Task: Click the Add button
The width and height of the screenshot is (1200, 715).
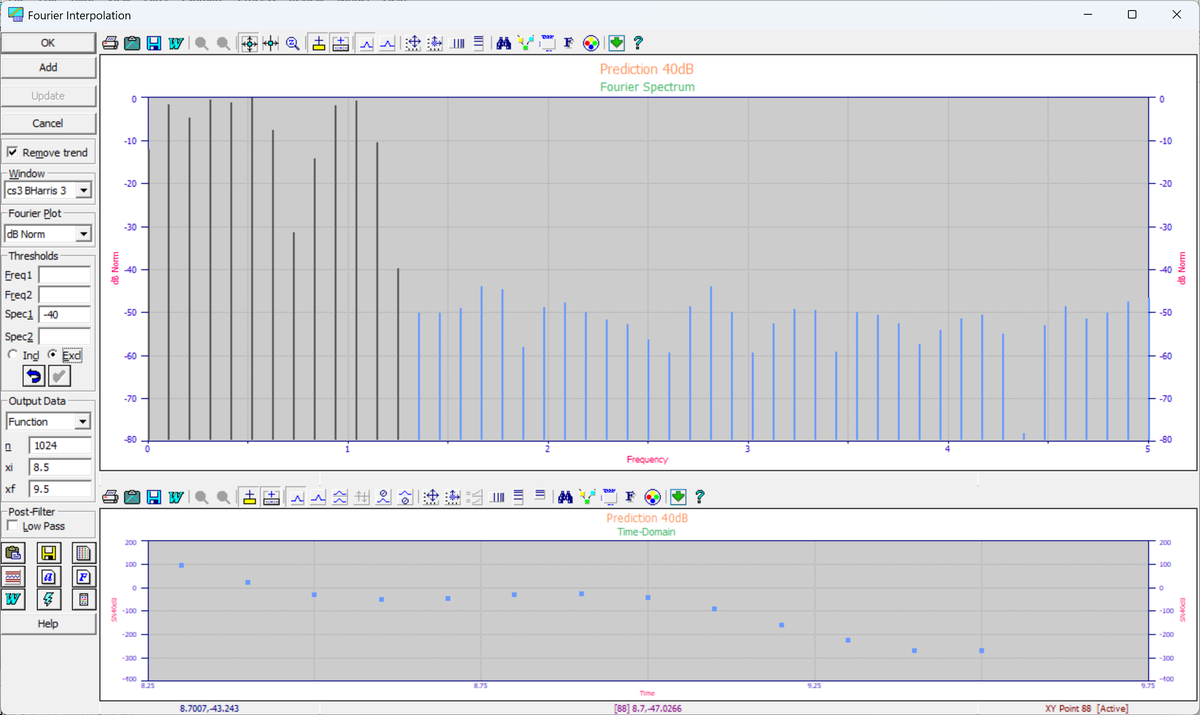Action: 48,68
